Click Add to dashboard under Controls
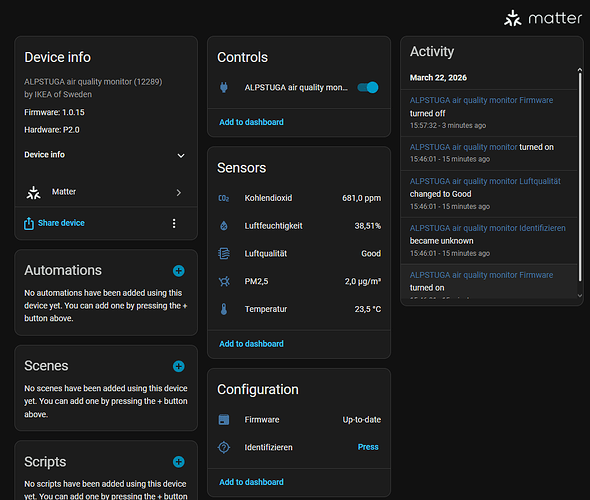Viewport: 590px width, 500px height. pos(251,122)
